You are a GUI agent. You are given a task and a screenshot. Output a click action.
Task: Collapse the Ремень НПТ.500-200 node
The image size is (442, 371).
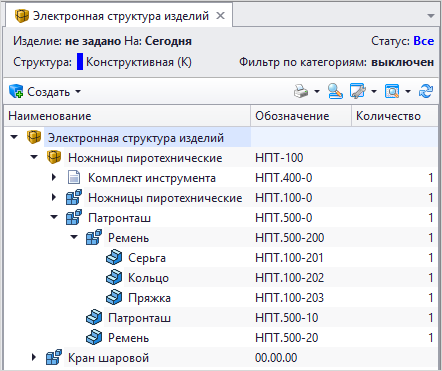(74, 237)
